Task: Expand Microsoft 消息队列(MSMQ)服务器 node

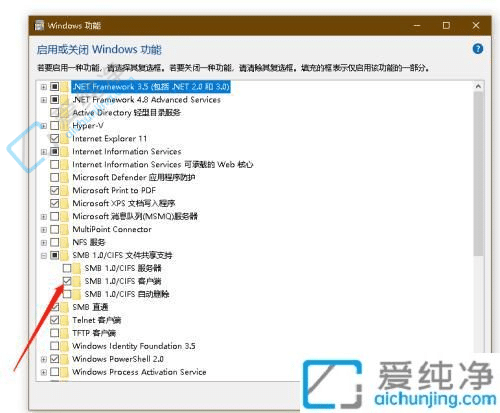Action: [x=44, y=217]
